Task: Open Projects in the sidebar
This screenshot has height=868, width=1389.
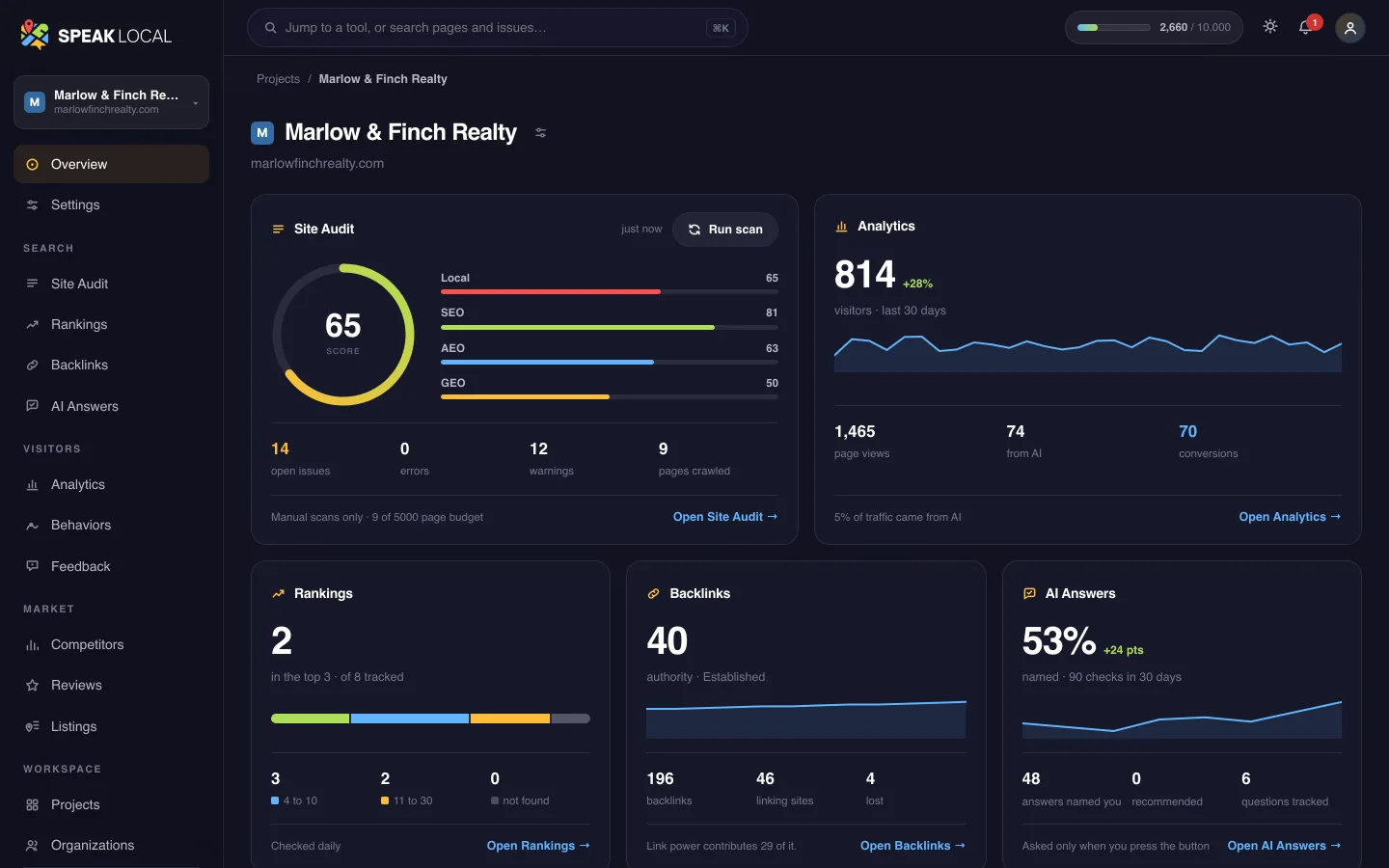Action: 111,804
